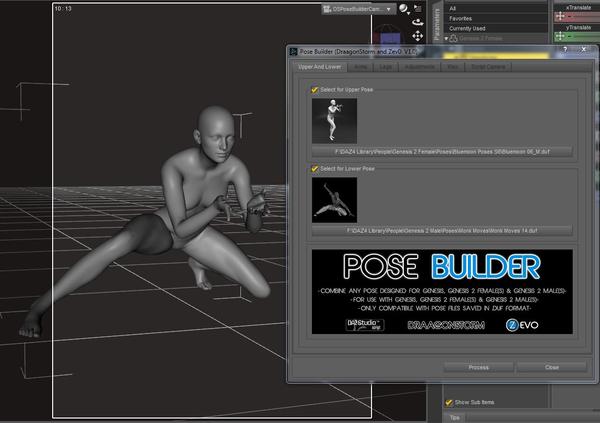Click the DraagonStorm logo in the banner

[x=446, y=325]
